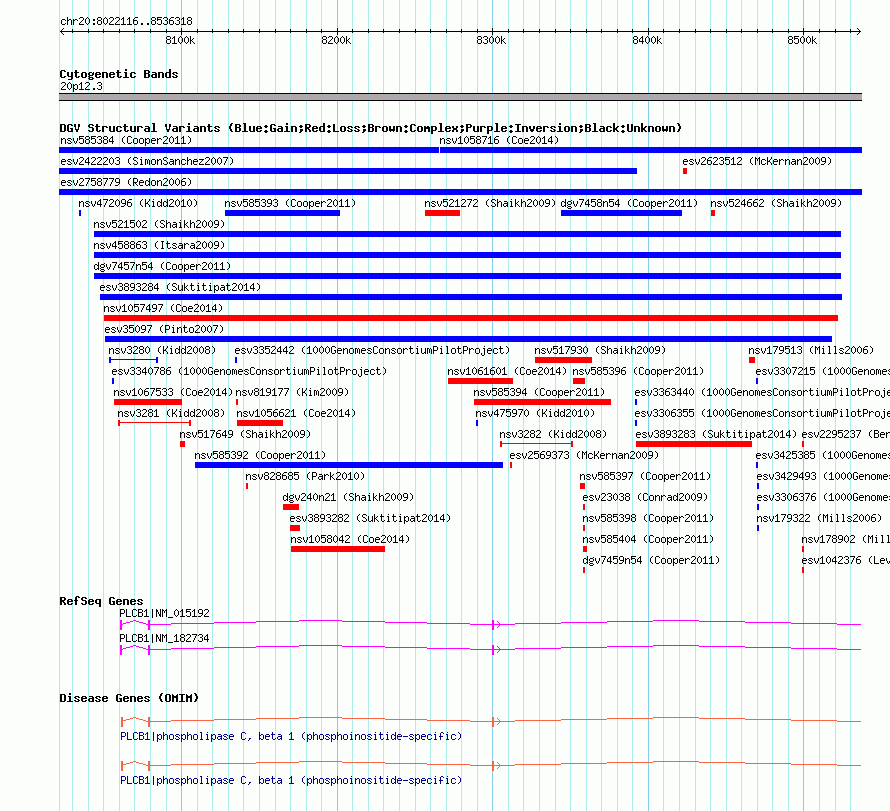890x811 pixels.
Task: Click red bar under nsv585394 (Cooper2011)
Action: click(x=542, y=402)
